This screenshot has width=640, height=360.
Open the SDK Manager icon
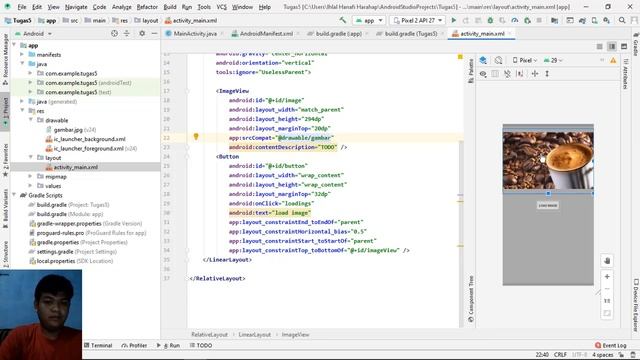(607, 20)
